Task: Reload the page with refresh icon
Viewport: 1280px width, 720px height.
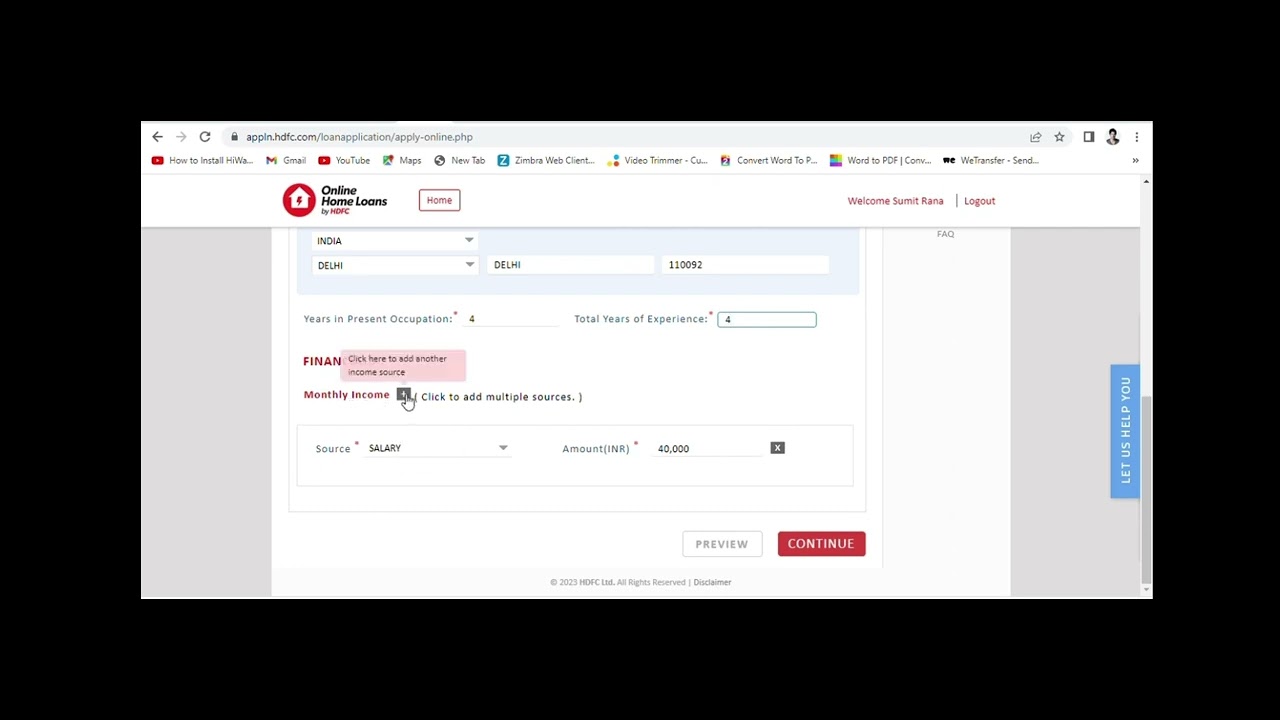Action: click(x=205, y=137)
